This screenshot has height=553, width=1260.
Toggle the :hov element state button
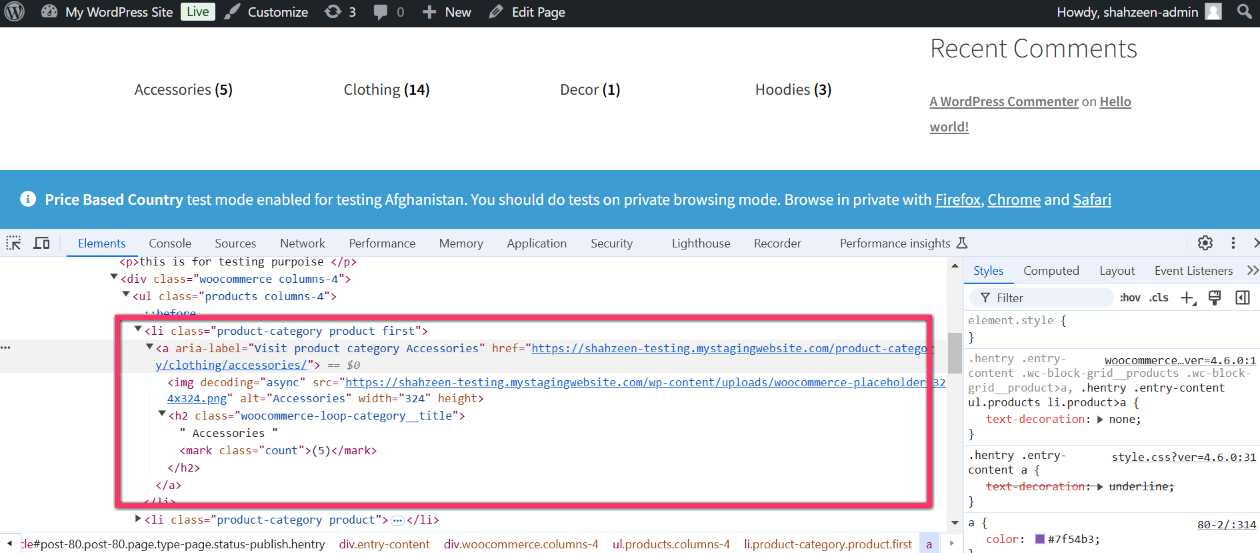pyautogui.click(x=1130, y=297)
